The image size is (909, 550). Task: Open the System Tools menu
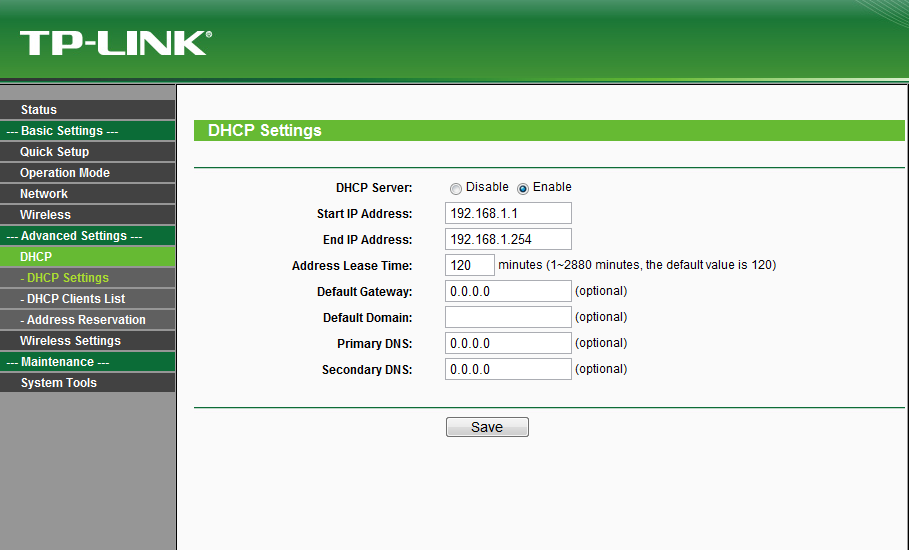pos(88,383)
